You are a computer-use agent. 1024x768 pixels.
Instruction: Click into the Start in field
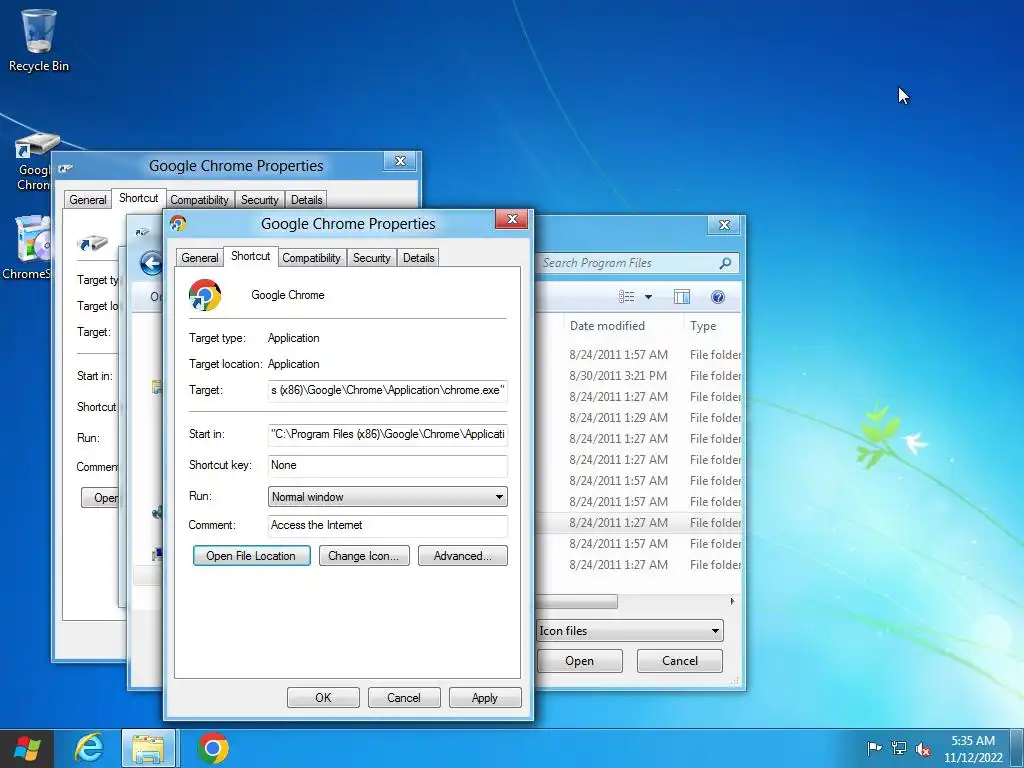388,434
